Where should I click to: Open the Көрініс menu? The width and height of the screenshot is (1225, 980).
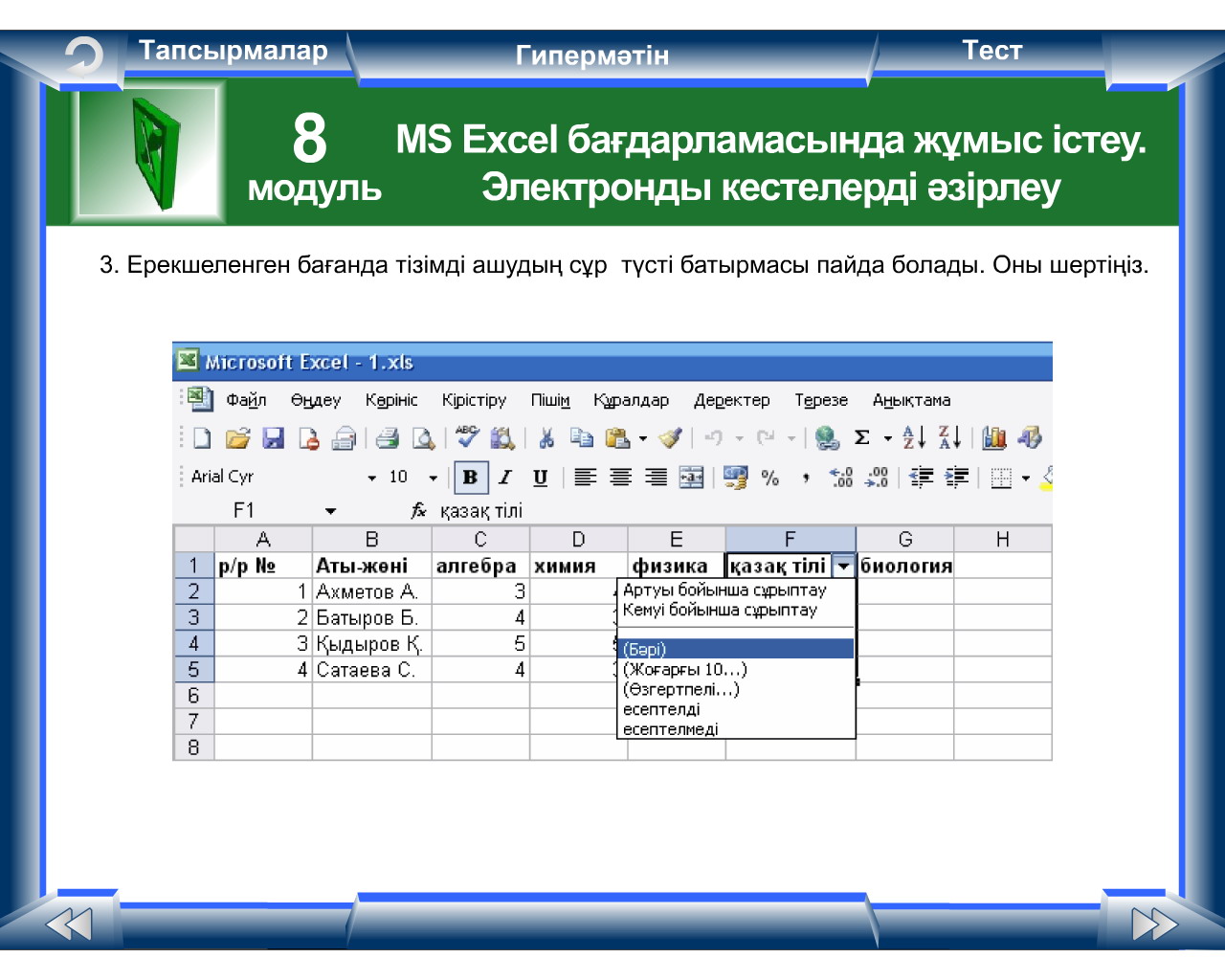pos(391,400)
